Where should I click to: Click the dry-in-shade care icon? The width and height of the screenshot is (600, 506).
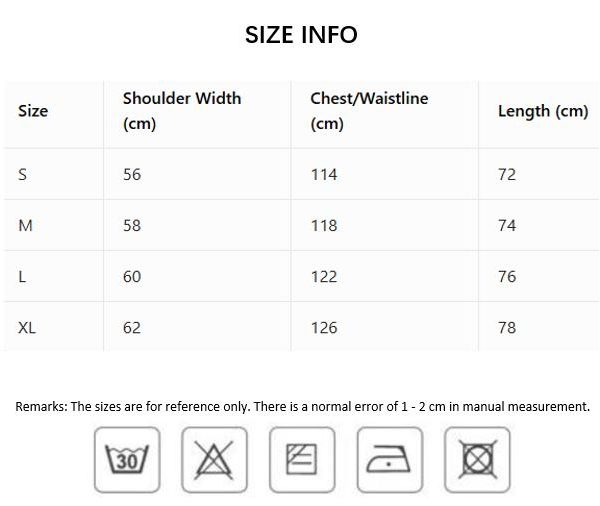[302, 460]
